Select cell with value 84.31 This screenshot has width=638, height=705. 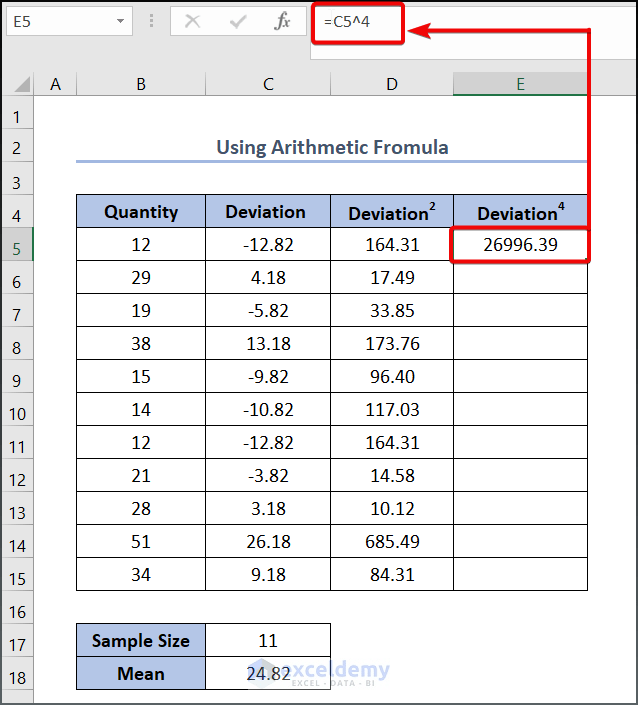pos(392,575)
